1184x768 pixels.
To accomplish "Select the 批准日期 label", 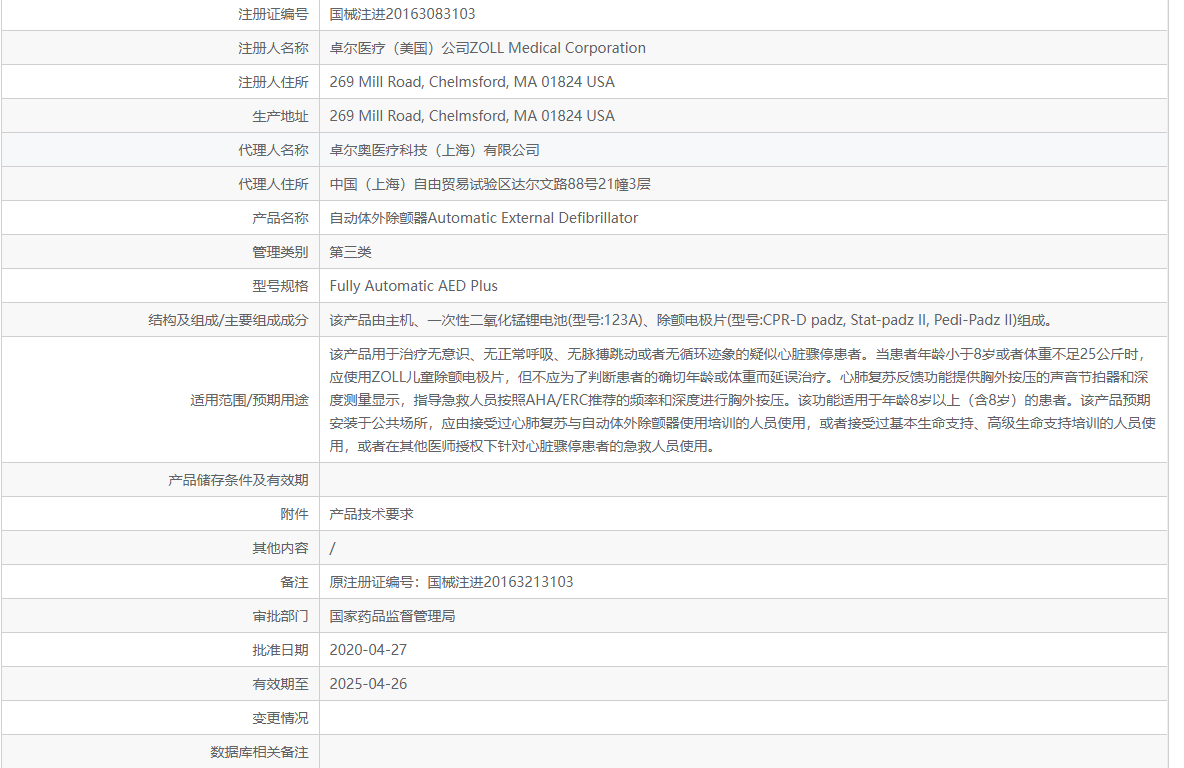I will tap(280, 650).
